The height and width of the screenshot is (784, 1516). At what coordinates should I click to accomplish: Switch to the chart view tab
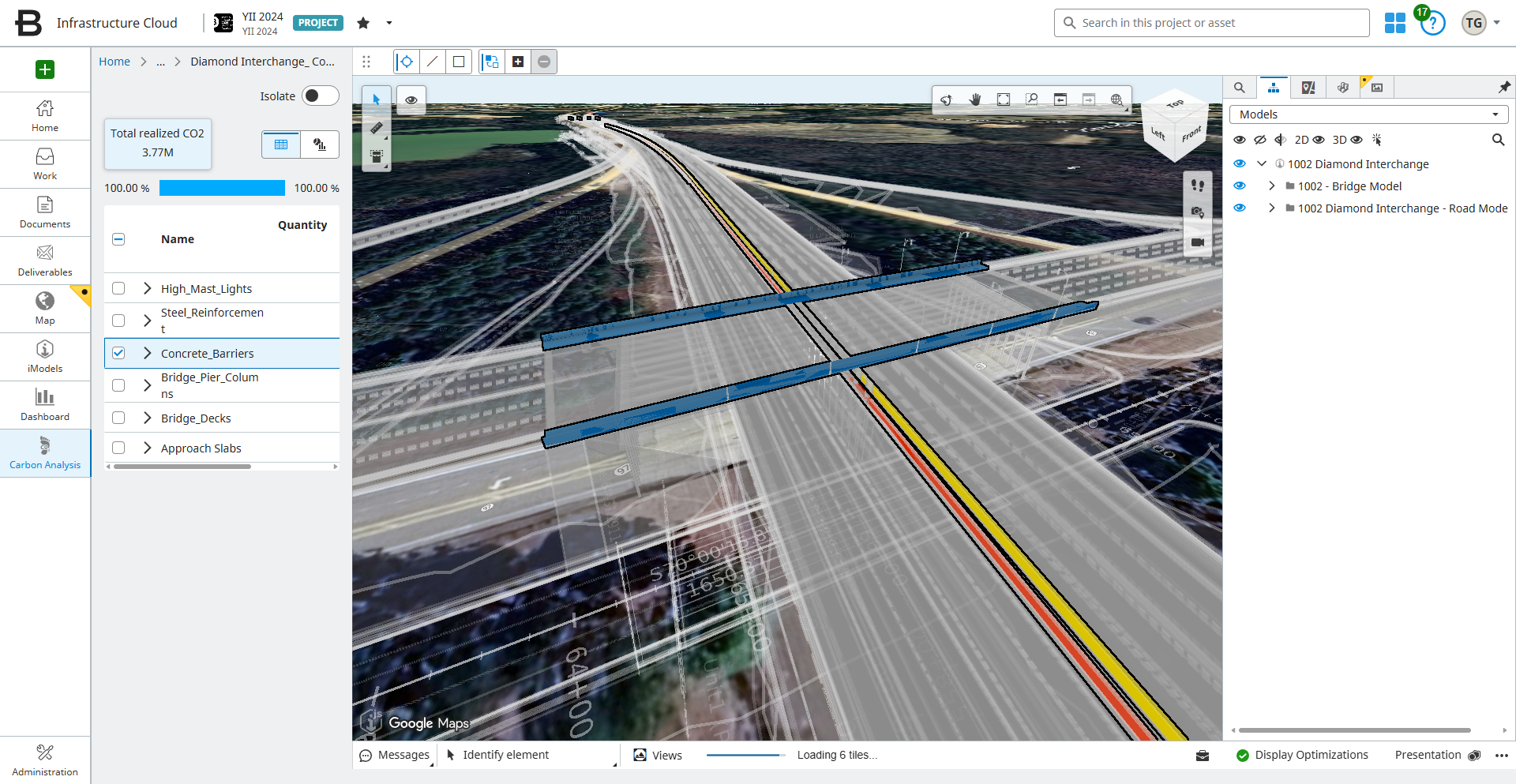point(319,144)
